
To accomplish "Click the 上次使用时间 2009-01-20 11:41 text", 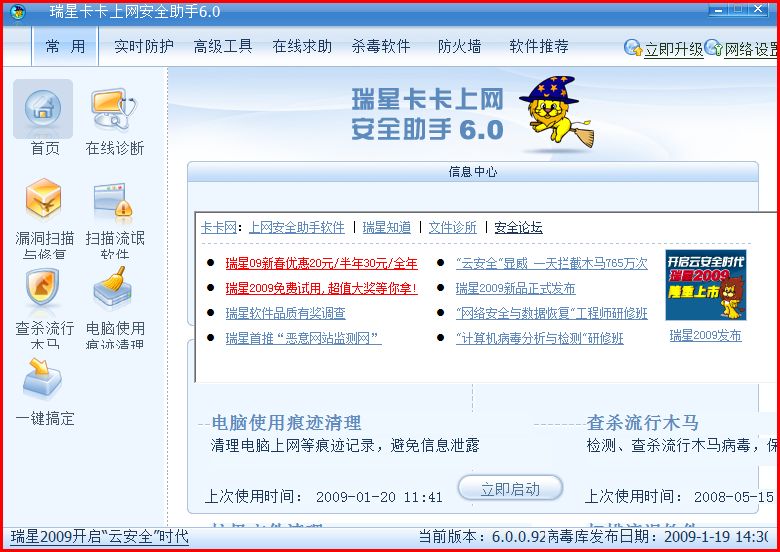I will 323,497.
